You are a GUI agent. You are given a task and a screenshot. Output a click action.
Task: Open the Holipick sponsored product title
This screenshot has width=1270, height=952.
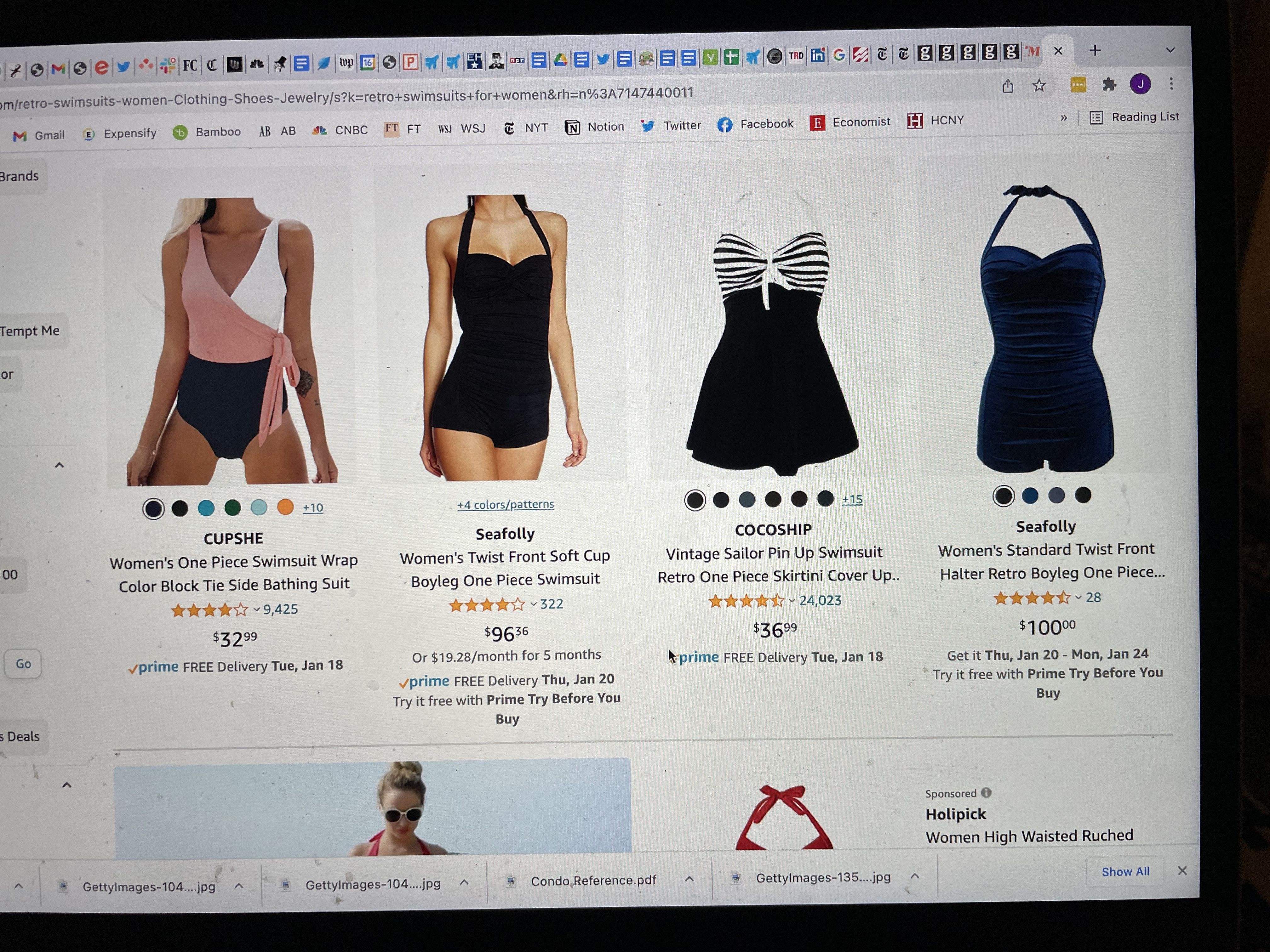coord(1029,836)
